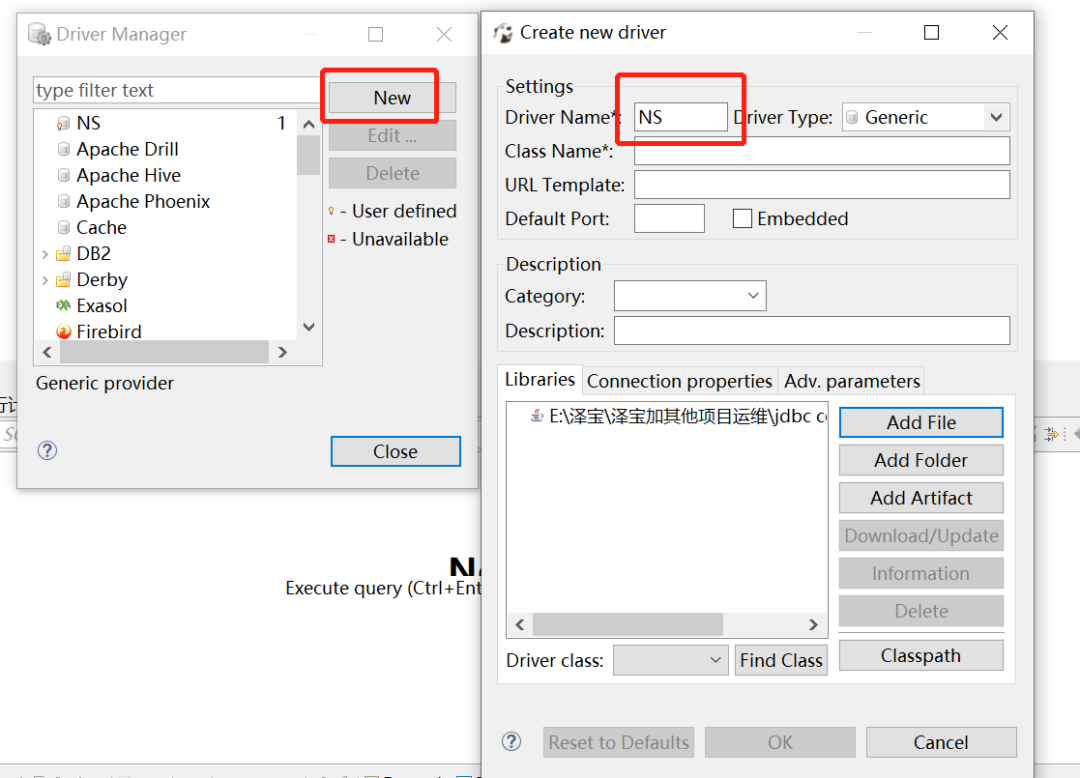Image resolution: width=1080 pixels, height=778 pixels.
Task: Click the driver list scroll up arrow
Action: (309, 125)
